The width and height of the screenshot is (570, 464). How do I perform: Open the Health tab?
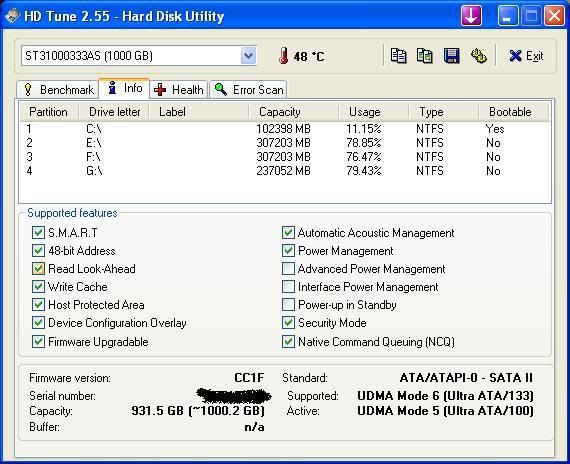tap(178, 89)
